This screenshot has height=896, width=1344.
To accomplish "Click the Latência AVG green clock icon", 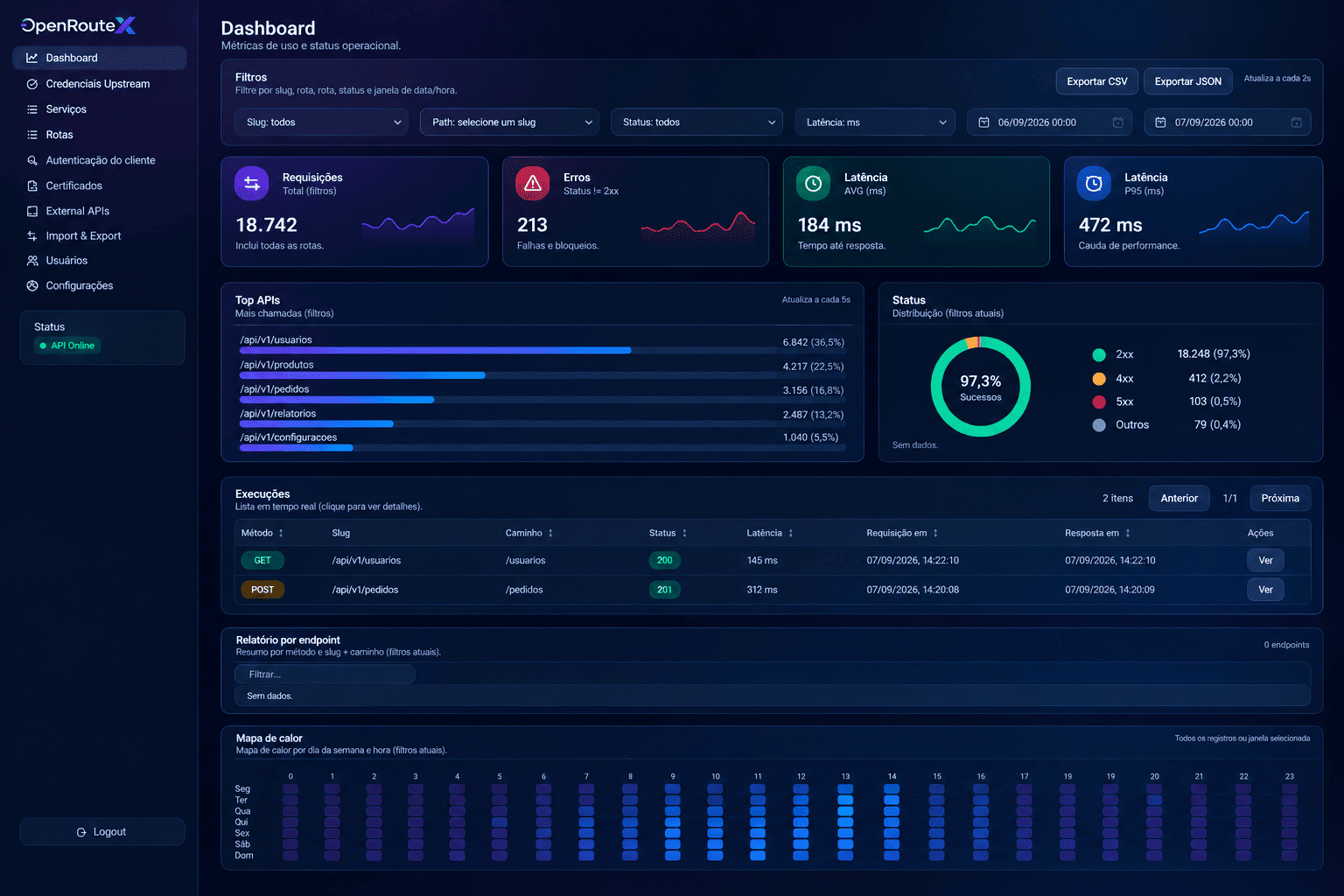I will pyautogui.click(x=813, y=183).
